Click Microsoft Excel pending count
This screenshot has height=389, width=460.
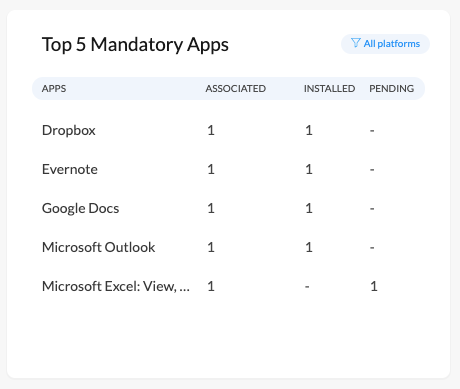(x=374, y=286)
